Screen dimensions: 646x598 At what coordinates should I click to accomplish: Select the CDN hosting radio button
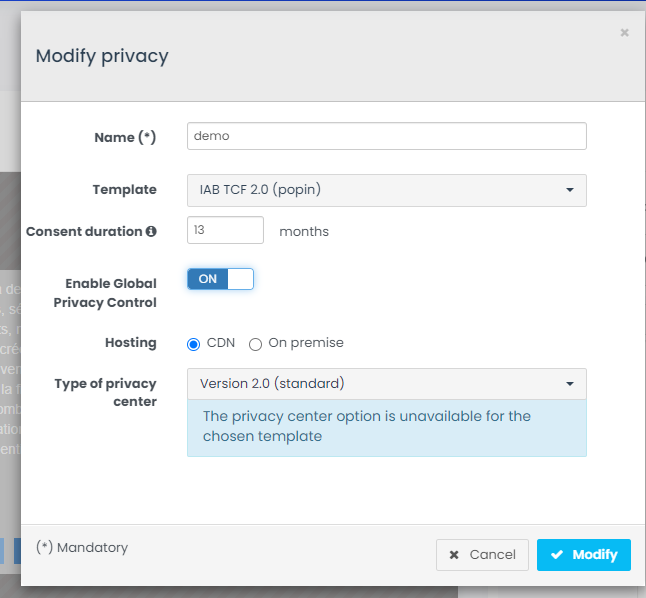click(x=194, y=344)
